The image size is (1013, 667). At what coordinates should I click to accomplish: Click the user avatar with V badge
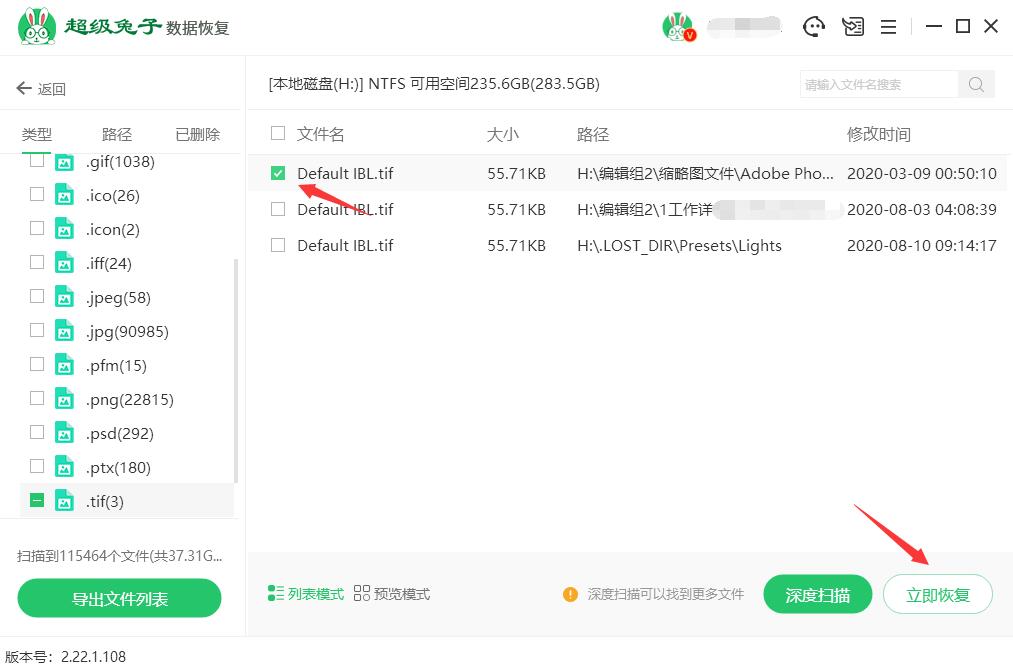point(678,26)
